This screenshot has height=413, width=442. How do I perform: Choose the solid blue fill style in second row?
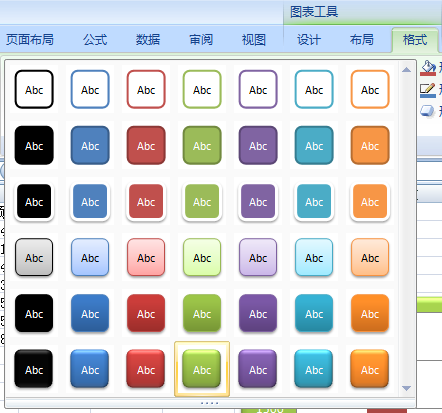(x=90, y=145)
